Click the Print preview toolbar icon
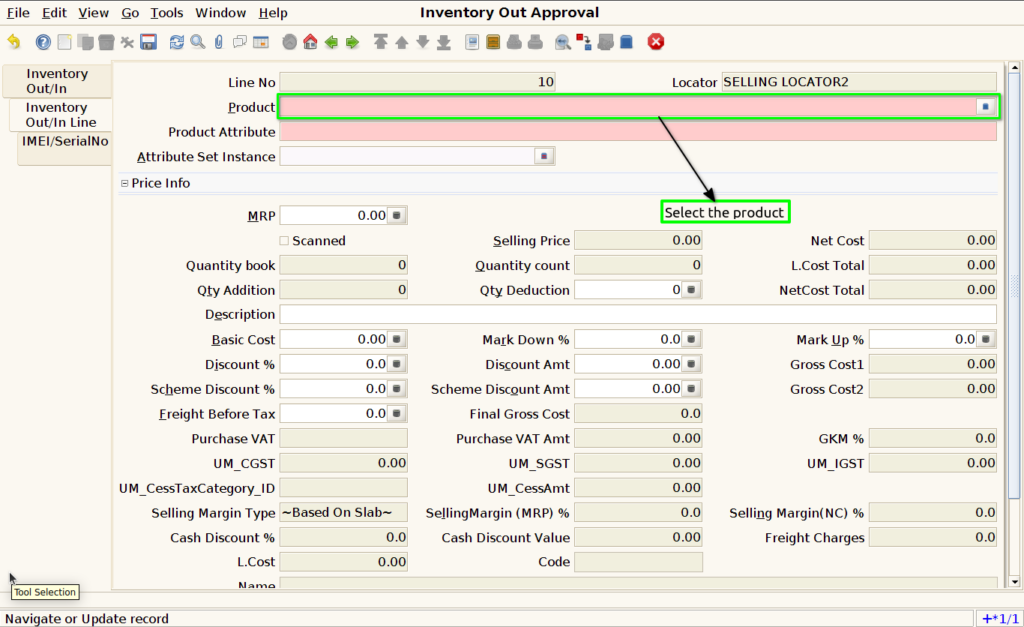The height and width of the screenshot is (627, 1024). 514,42
